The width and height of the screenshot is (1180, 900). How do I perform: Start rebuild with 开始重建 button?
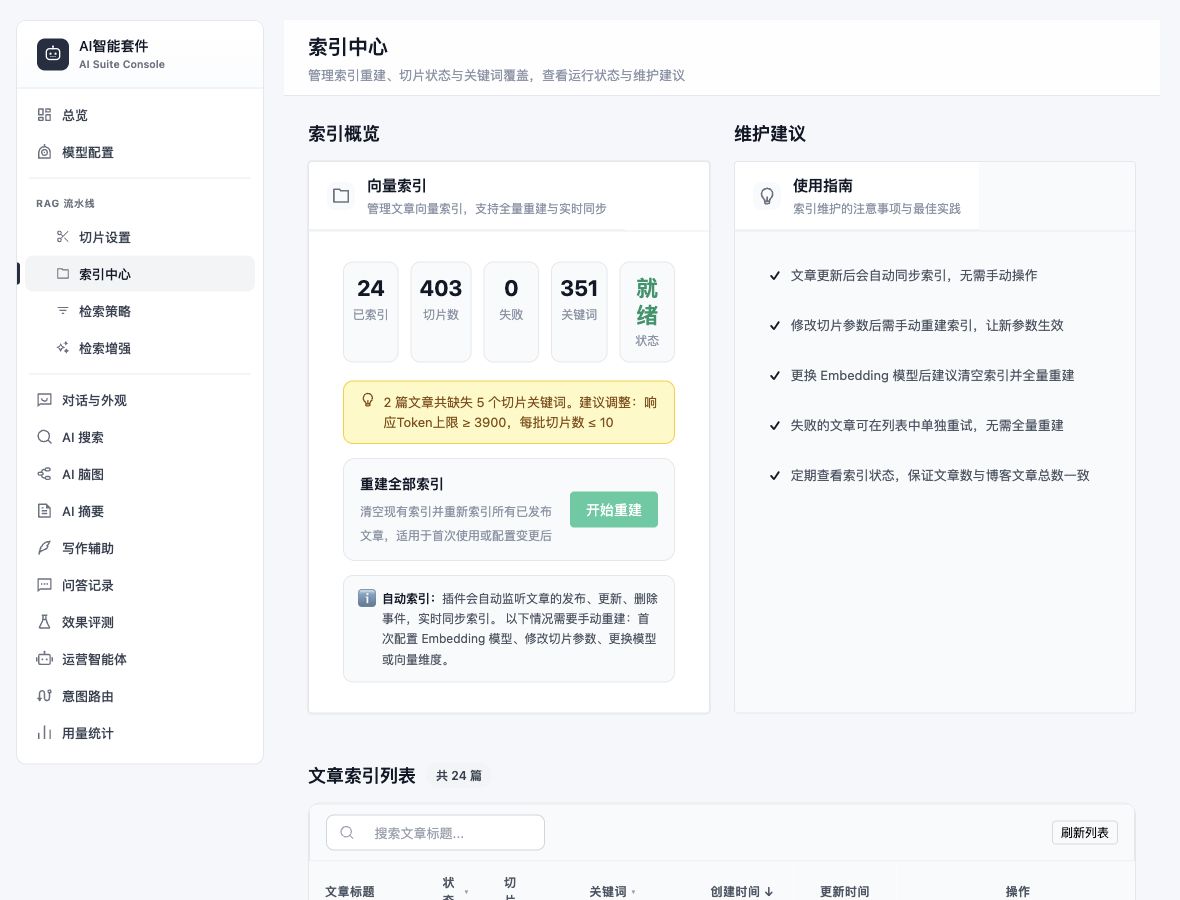[x=614, y=509]
